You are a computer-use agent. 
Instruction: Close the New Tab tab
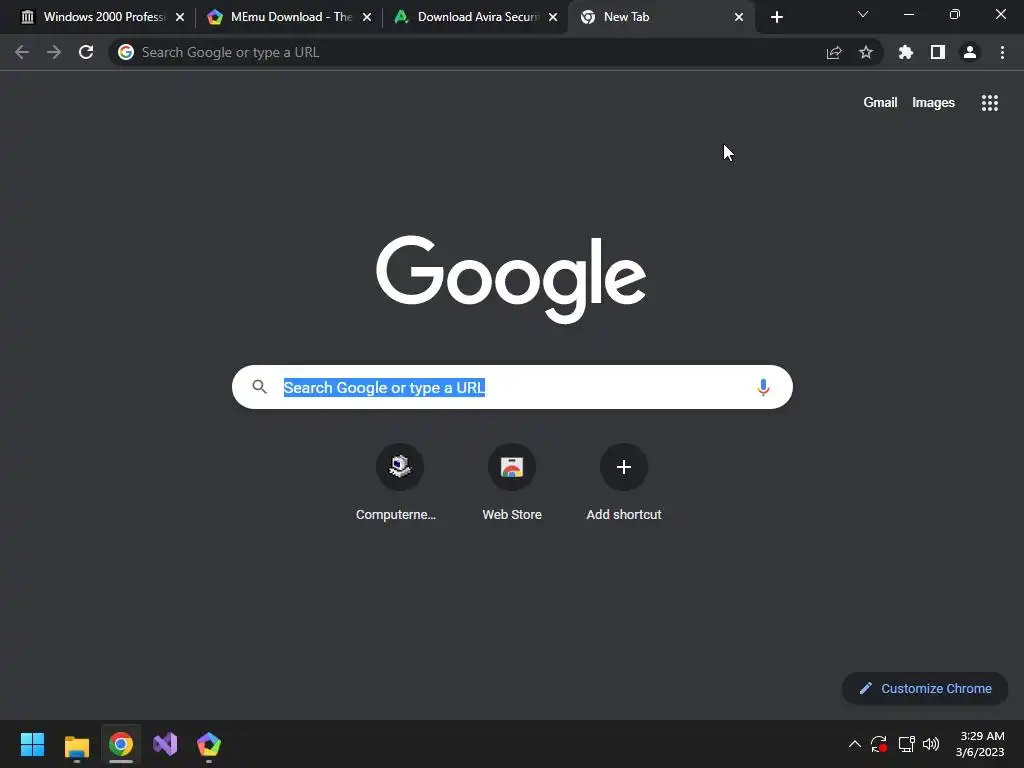pos(739,17)
